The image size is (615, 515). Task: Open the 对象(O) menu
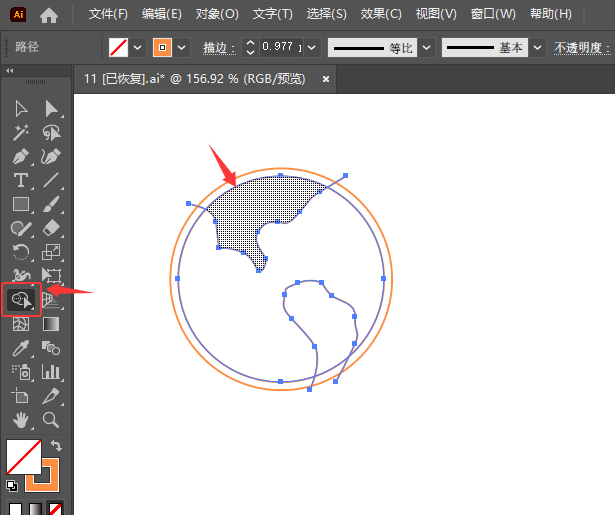tap(217, 15)
